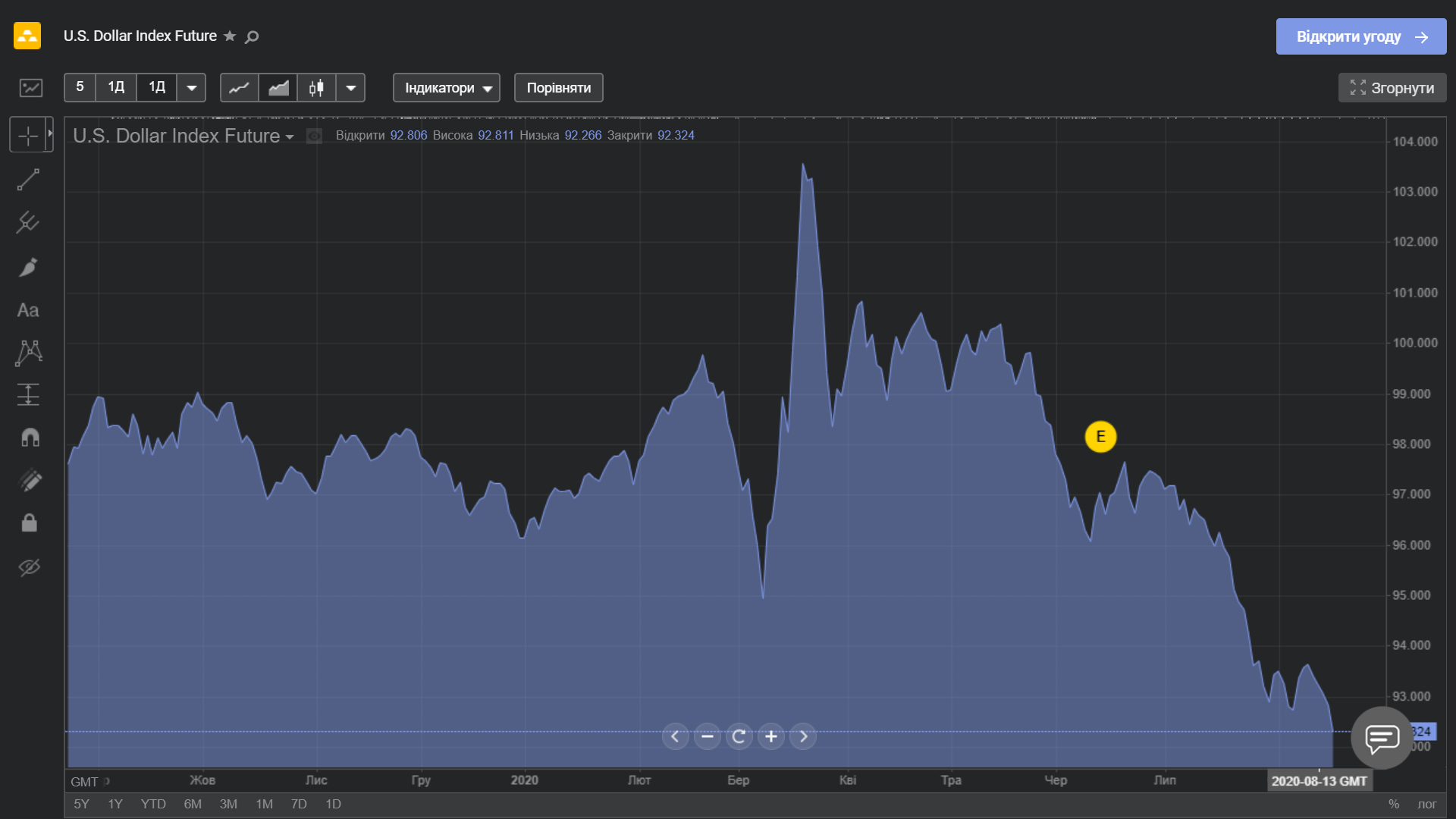Viewport: 1456px width, 819px height.
Task: Click the Відкрити угоду button
Action: point(1360,36)
